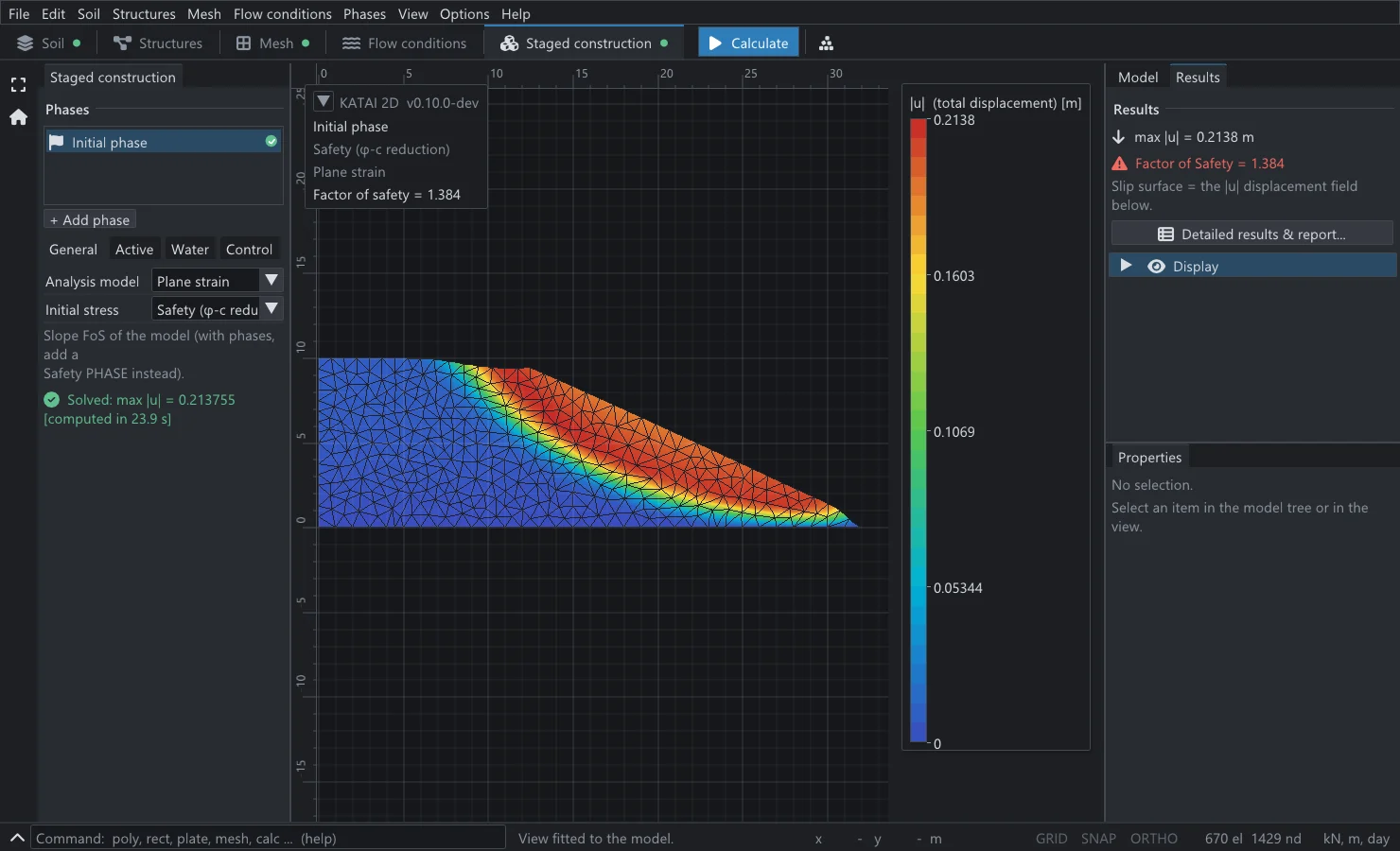
Task: Open the Phases menu
Action: (x=364, y=14)
